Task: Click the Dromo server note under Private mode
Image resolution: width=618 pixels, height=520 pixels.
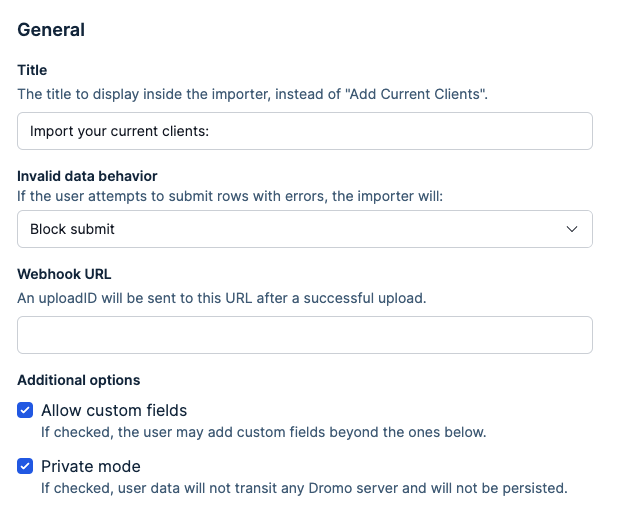Action: (304, 489)
